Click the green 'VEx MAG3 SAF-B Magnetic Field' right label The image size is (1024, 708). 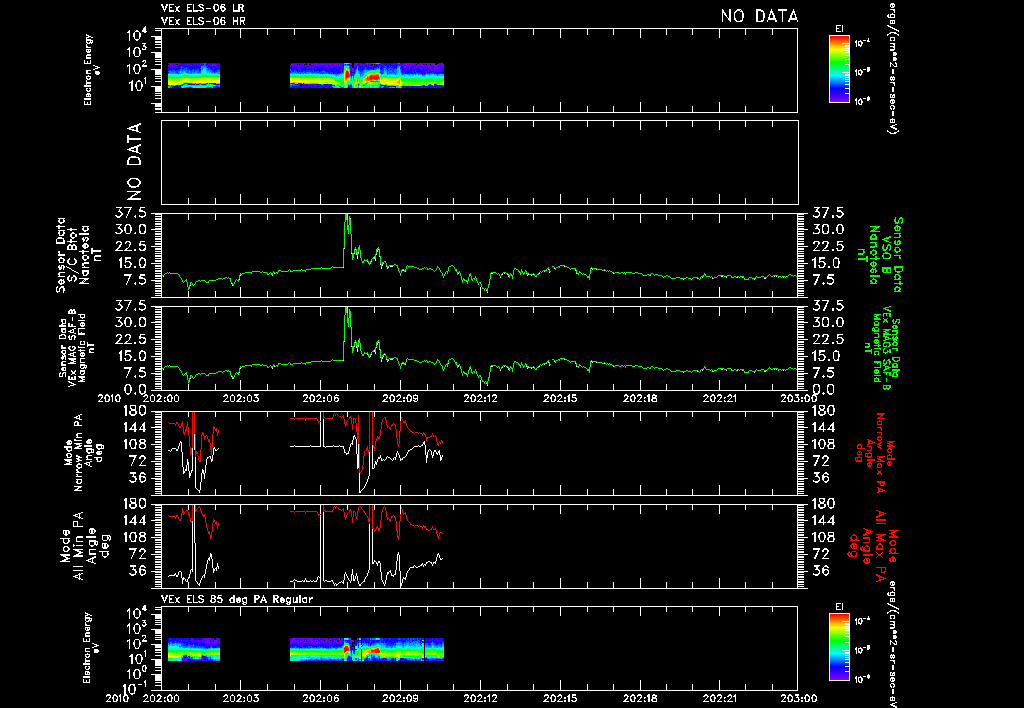click(x=884, y=347)
